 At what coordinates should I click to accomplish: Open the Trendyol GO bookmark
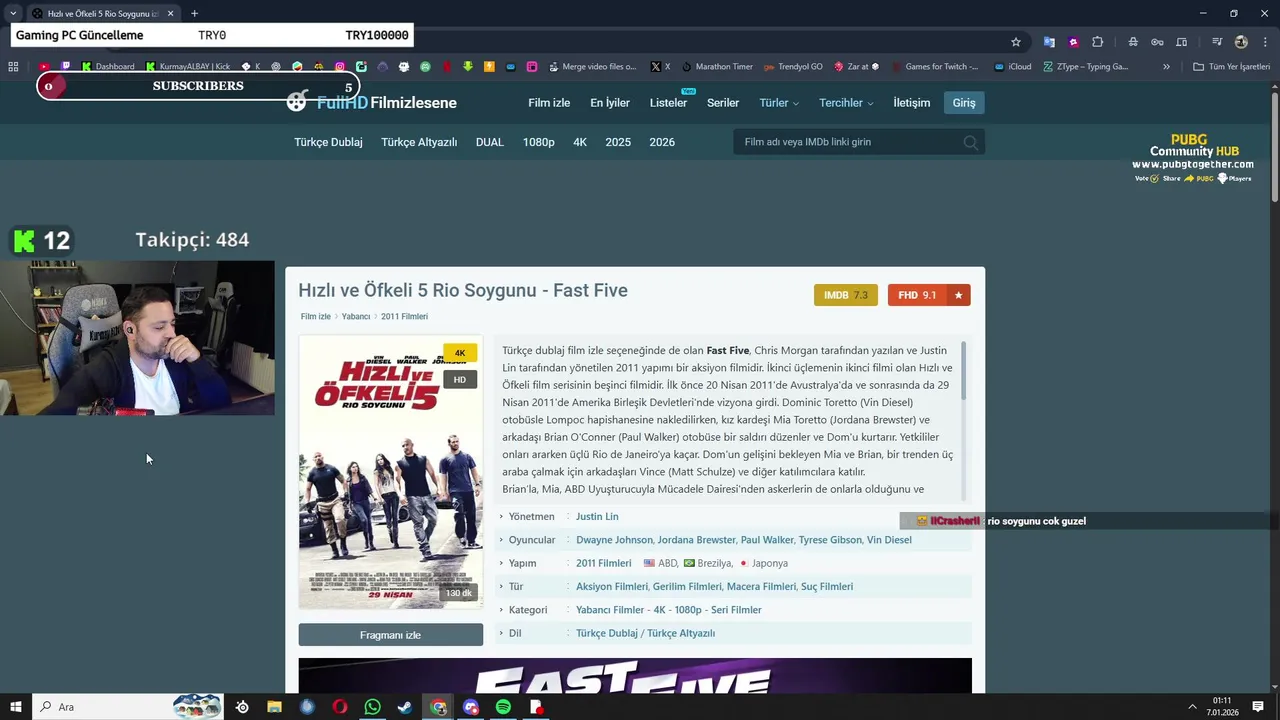click(792, 67)
